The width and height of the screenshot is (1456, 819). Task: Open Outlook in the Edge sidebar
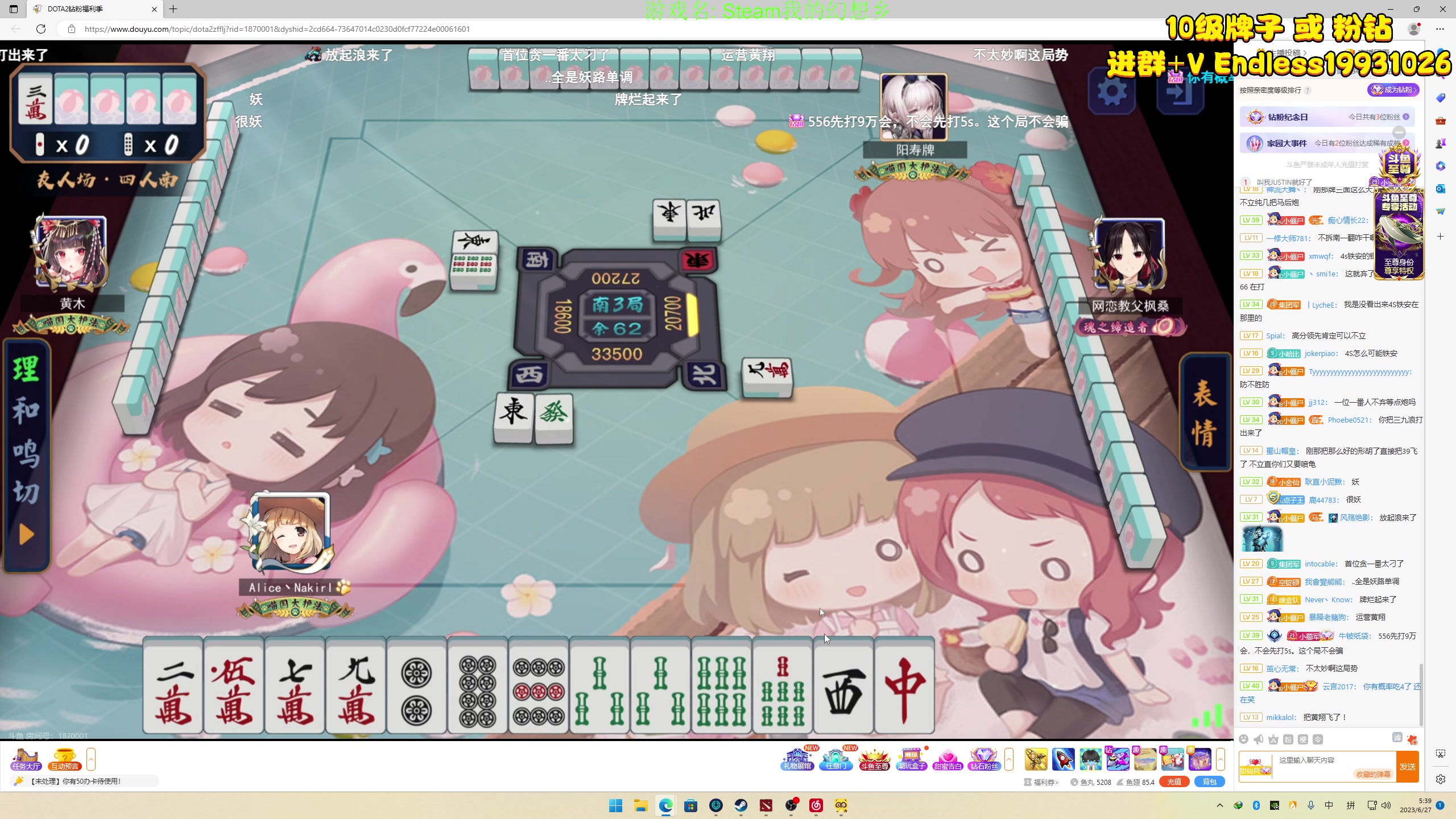[x=1440, y=189]
